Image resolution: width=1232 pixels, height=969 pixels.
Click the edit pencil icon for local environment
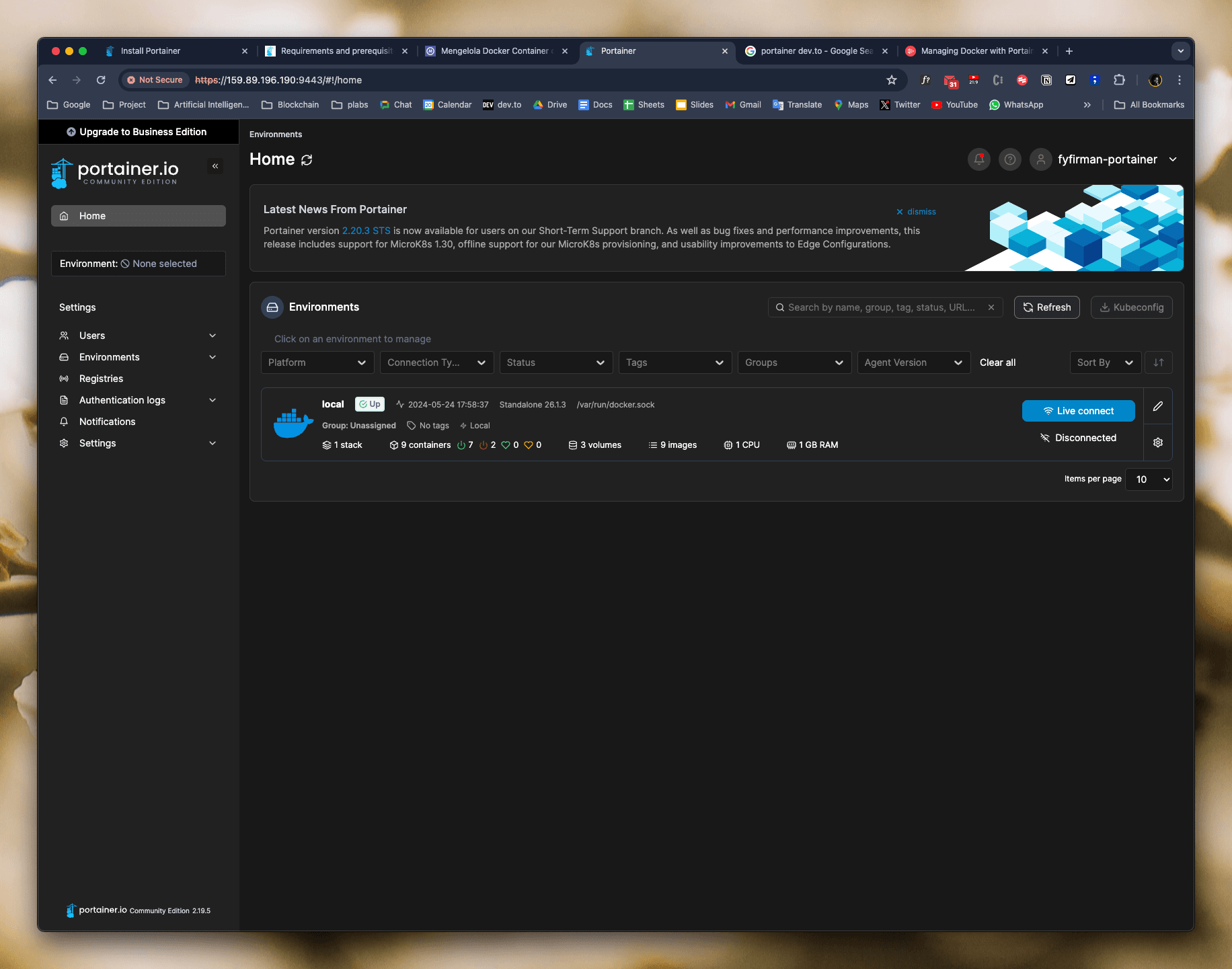coord(1158,406)
